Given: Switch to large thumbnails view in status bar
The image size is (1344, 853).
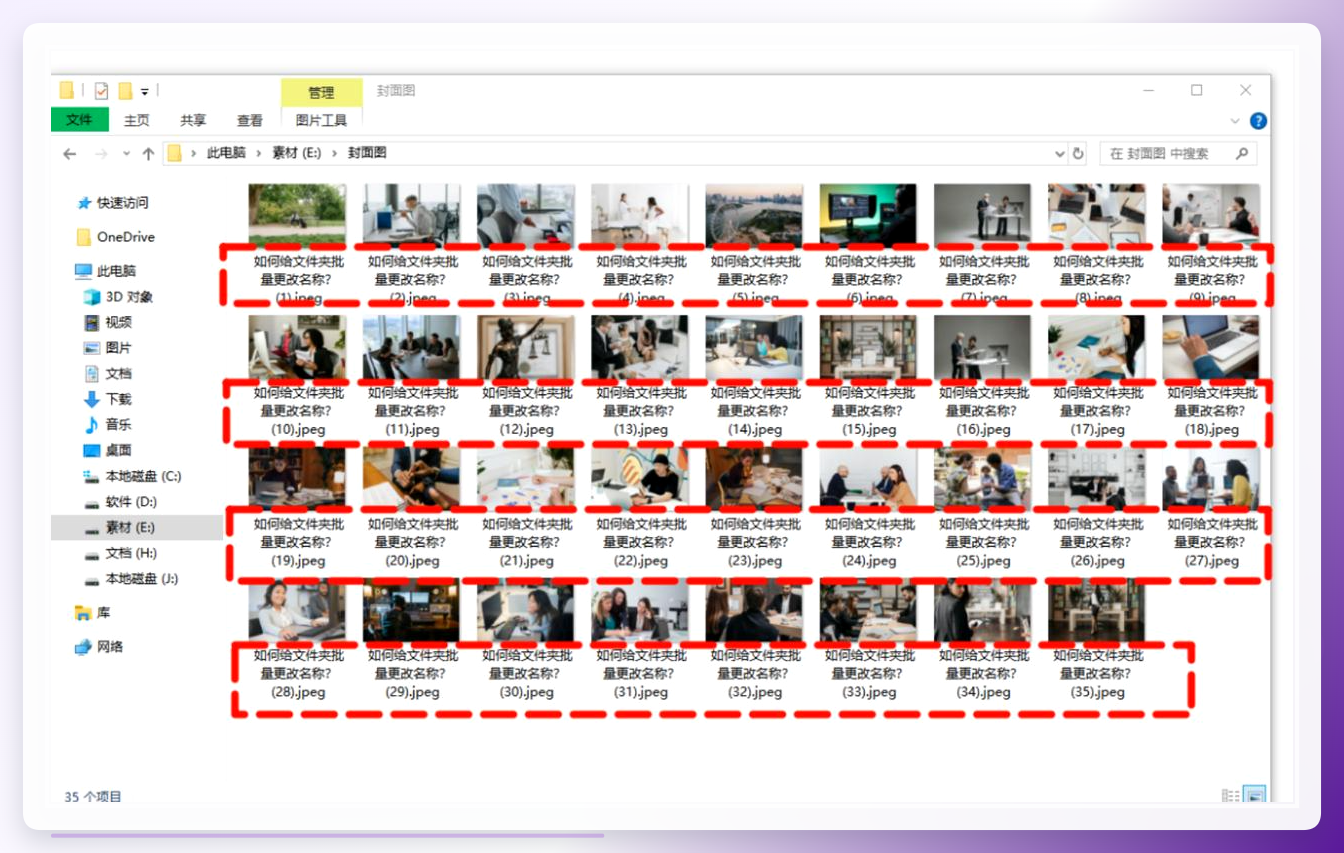Looking at the screenshot, I should [1254, 796].
